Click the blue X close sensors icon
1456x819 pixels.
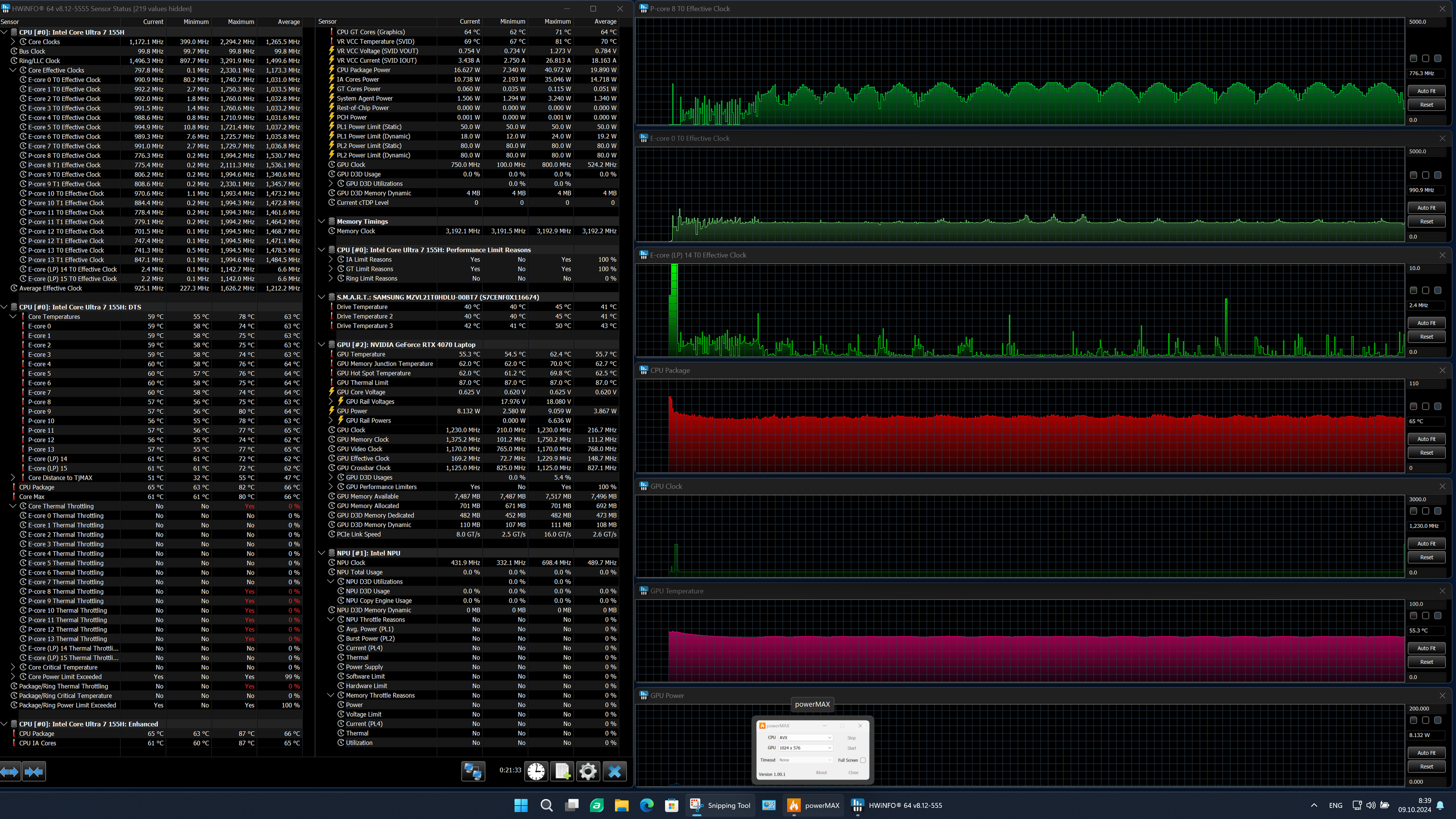point(614,771)
